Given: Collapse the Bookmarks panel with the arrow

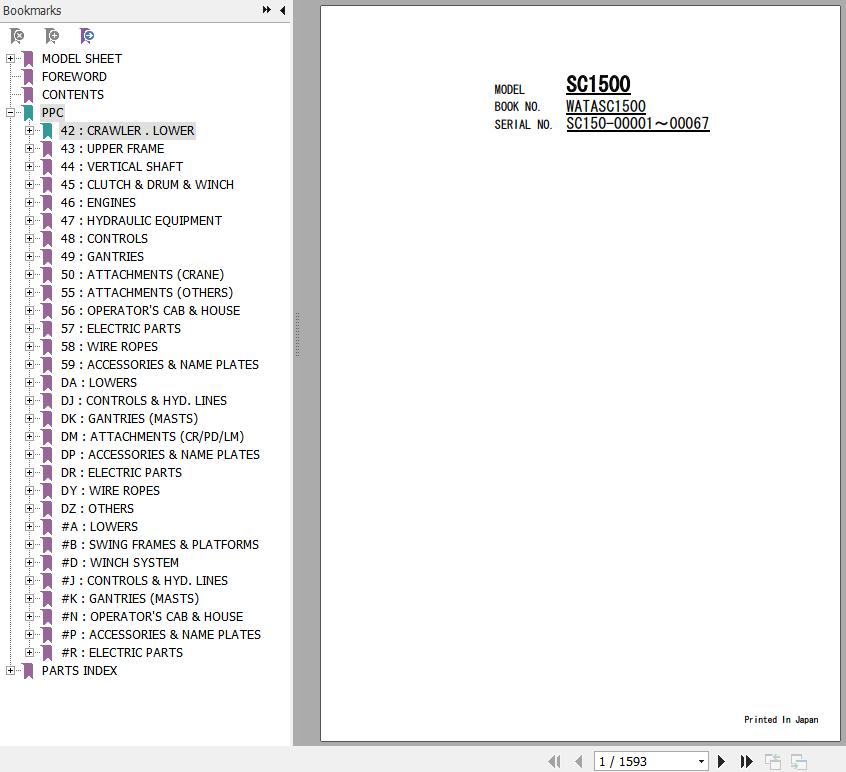Looking at the screenshot, I should click(x=283, y=10).
